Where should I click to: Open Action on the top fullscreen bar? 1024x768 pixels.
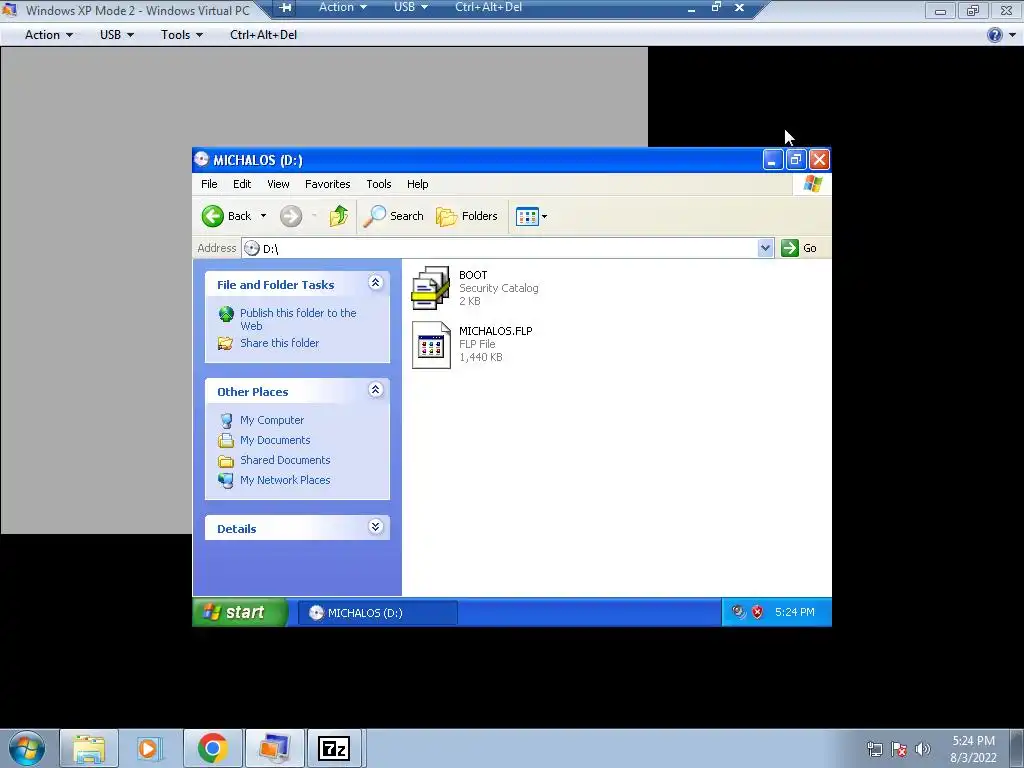tap(342, 7)
